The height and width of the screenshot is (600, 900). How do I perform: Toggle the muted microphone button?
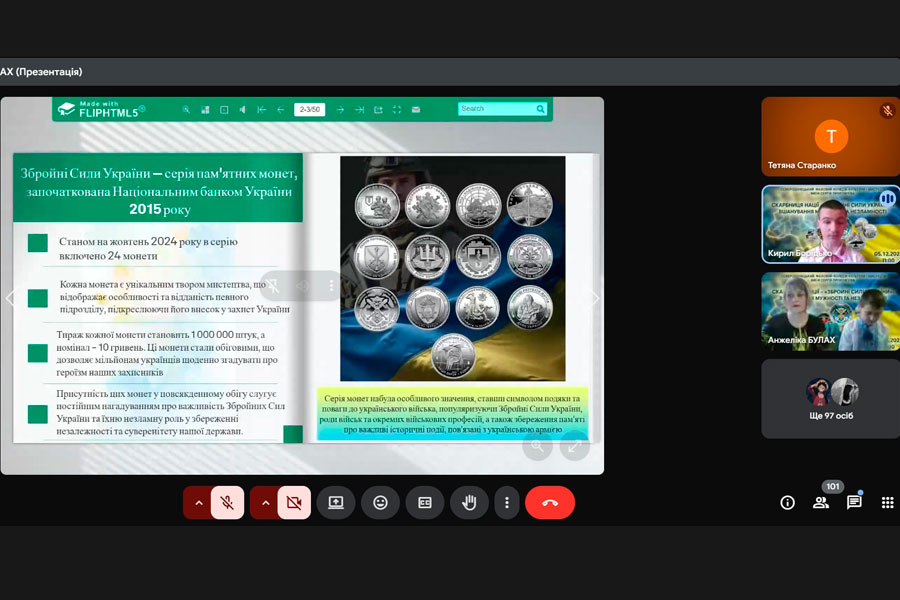coord(227,503)
